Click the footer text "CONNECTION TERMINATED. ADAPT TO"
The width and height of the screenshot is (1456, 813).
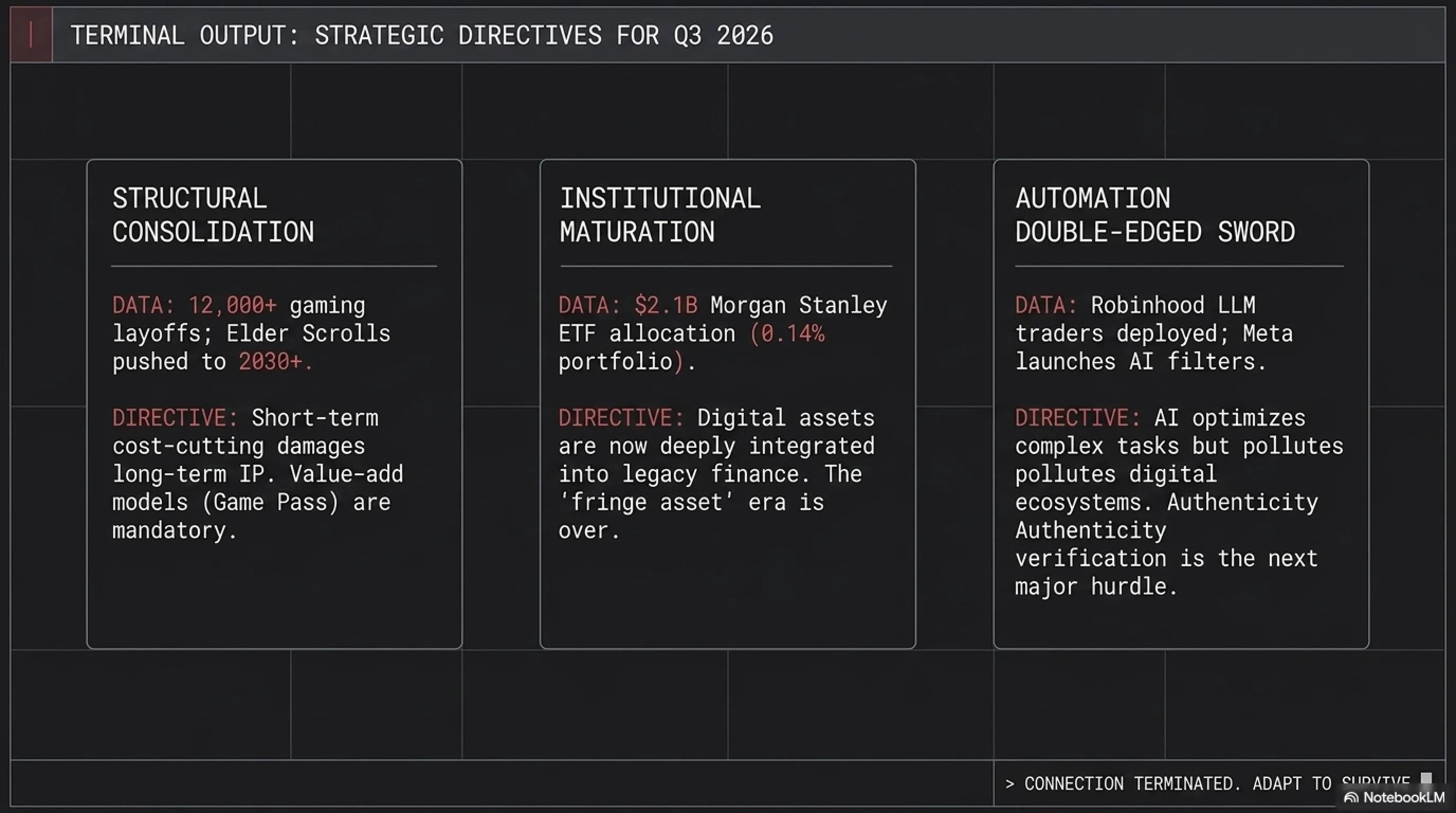coord(1178,783)
